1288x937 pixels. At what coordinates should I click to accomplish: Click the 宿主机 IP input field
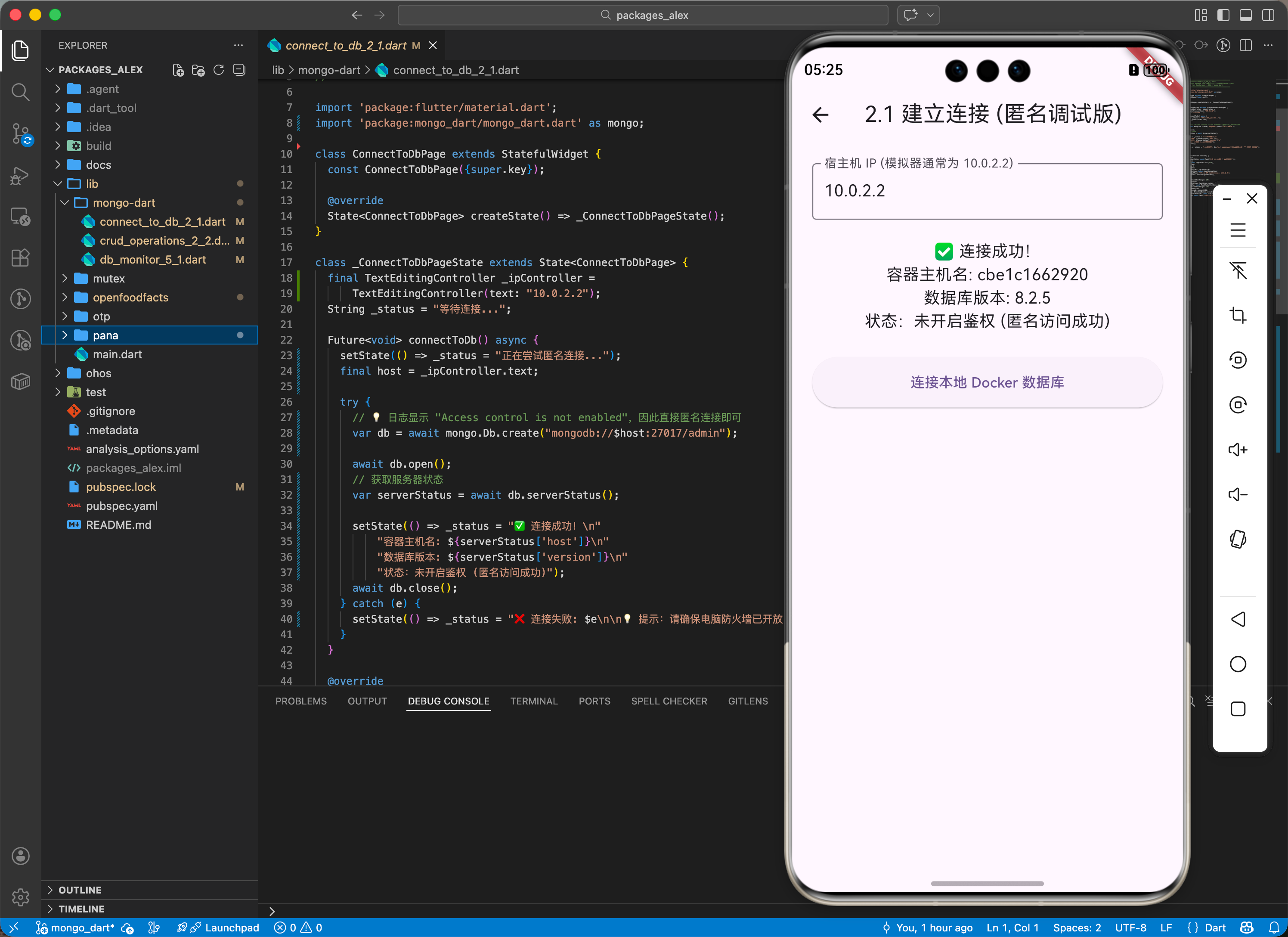point(986,191)
